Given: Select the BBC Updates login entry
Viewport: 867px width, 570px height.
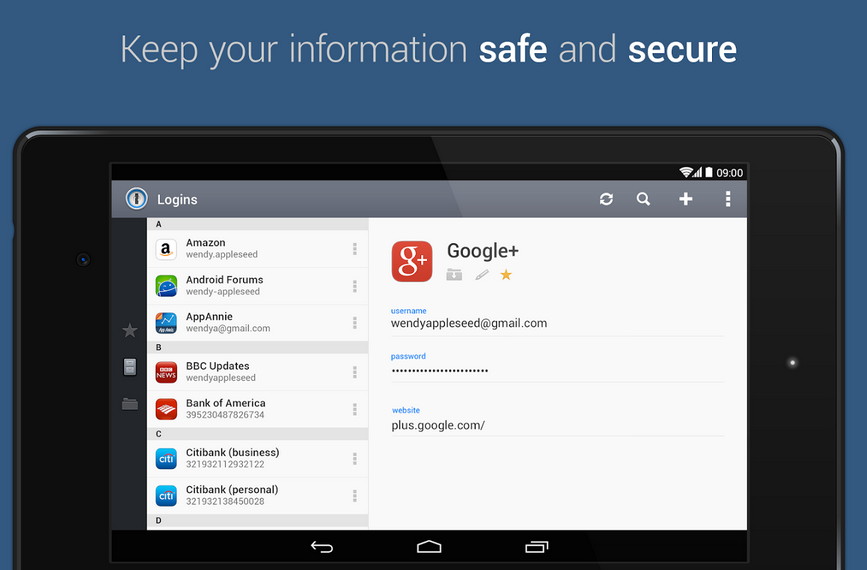Looking at the screenshot, I should [x=258, y=372].
